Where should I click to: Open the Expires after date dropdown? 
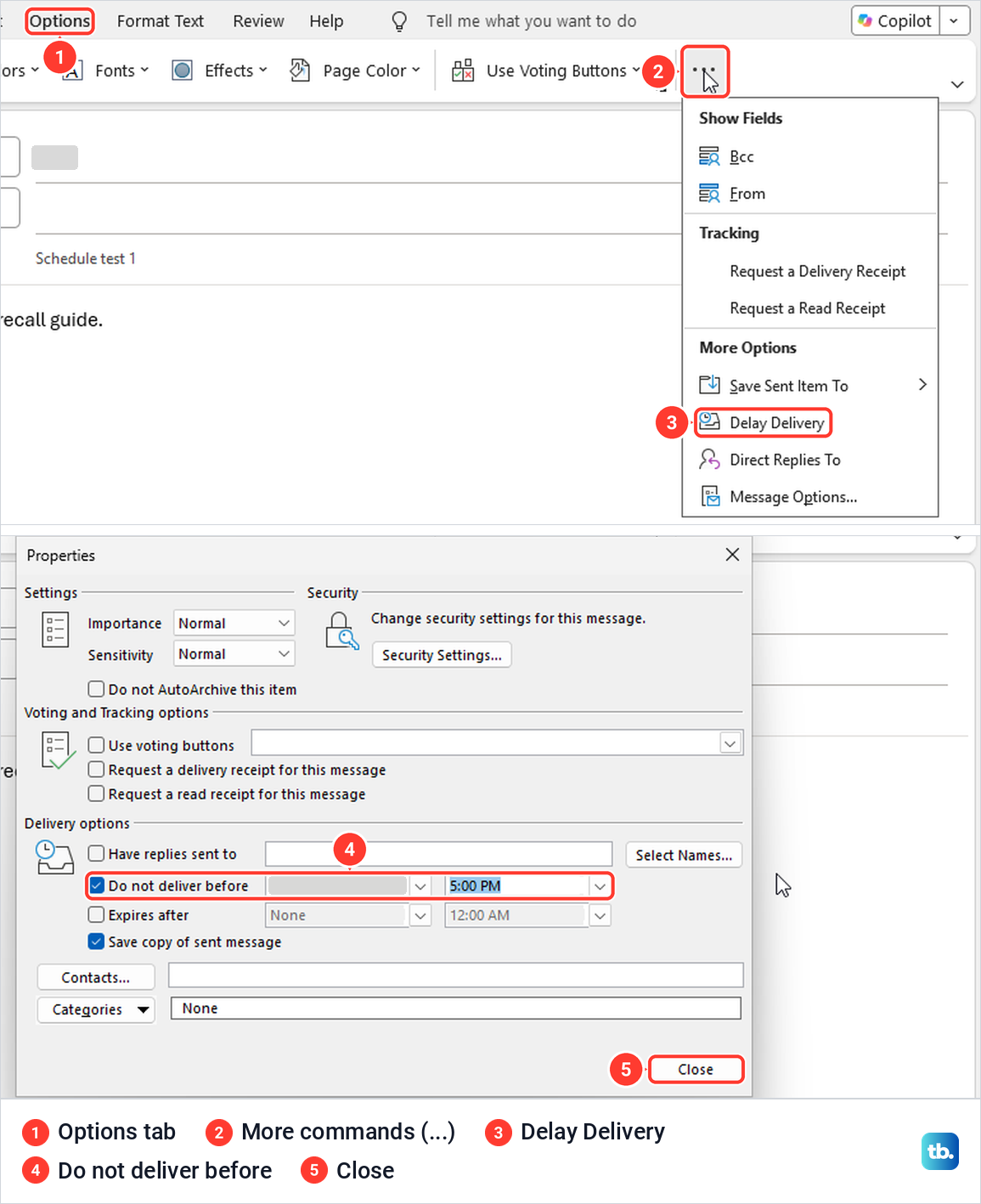420,915
